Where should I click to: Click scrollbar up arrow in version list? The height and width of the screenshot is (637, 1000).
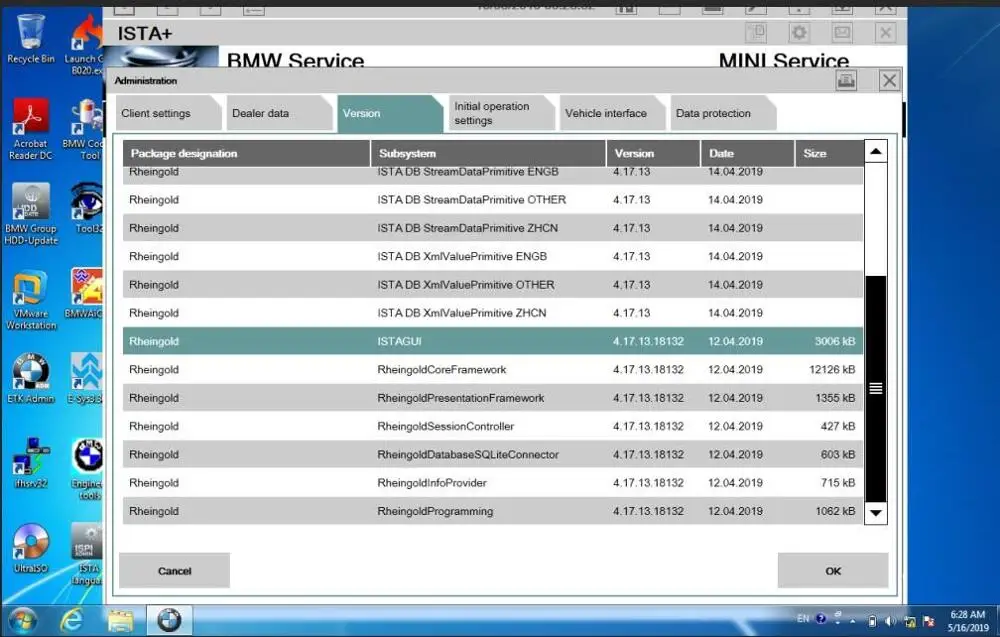click(876, 151)
